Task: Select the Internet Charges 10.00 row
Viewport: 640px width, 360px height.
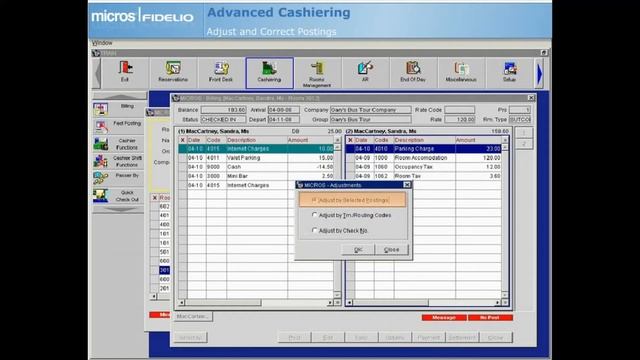Action: (x=256, y=149)
